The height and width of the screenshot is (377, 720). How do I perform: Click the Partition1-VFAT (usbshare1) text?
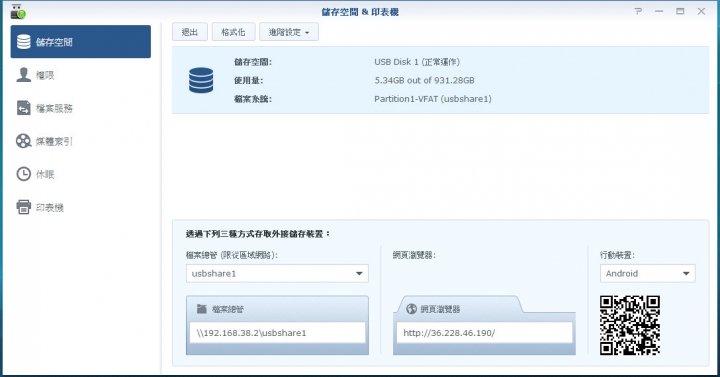click(x=433, y=99)
